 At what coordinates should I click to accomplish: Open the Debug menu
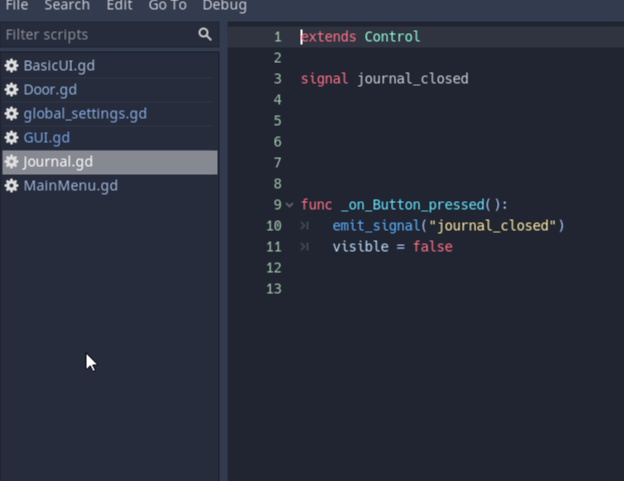(x=224, y=6)
